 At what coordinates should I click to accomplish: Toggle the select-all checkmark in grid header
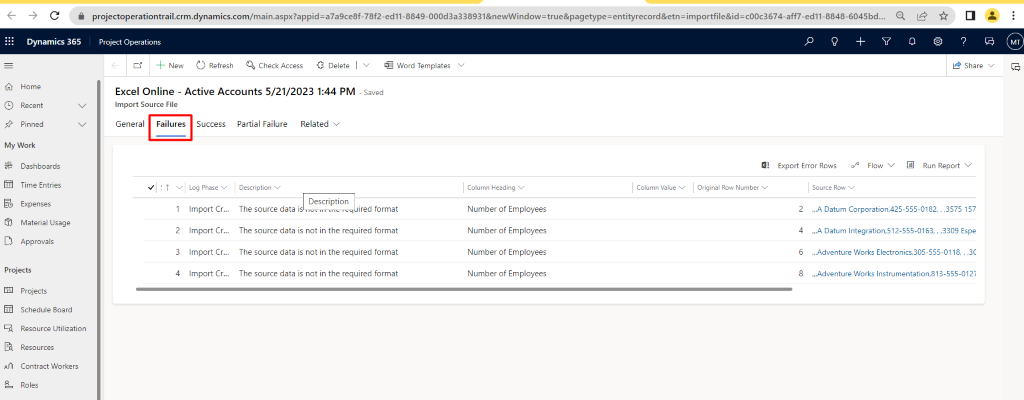coord(151,187)
